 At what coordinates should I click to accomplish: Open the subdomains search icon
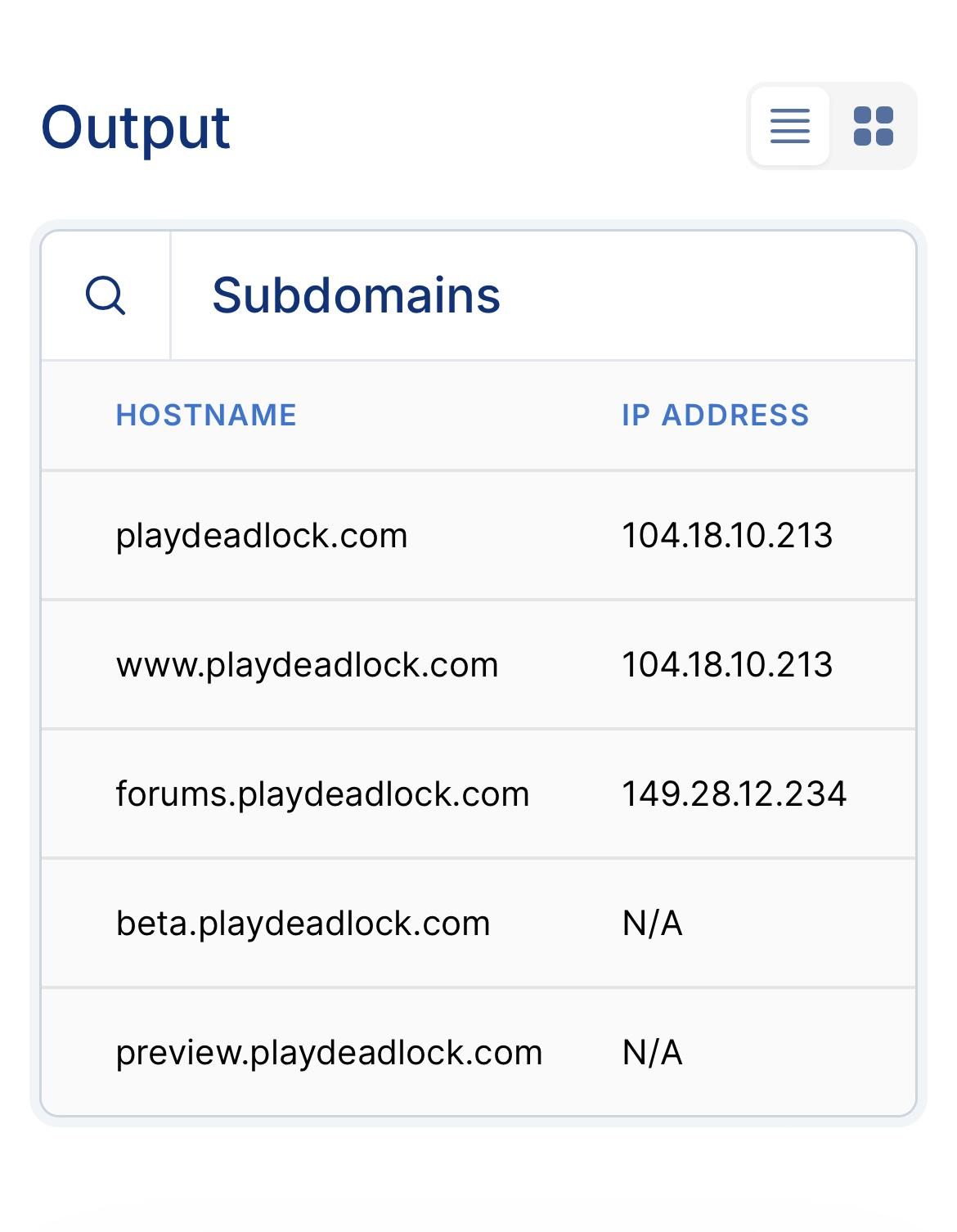pos(106,295)
